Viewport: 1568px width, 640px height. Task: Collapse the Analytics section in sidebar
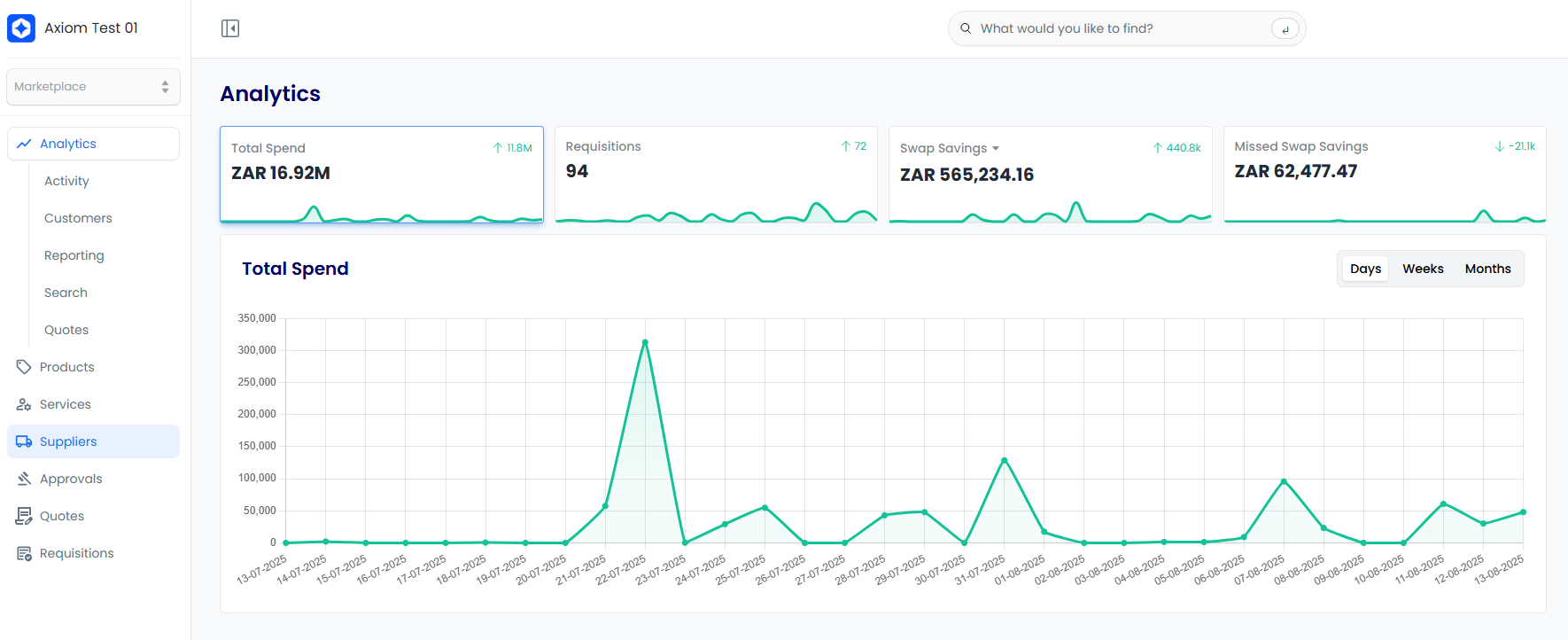(93, 144)
